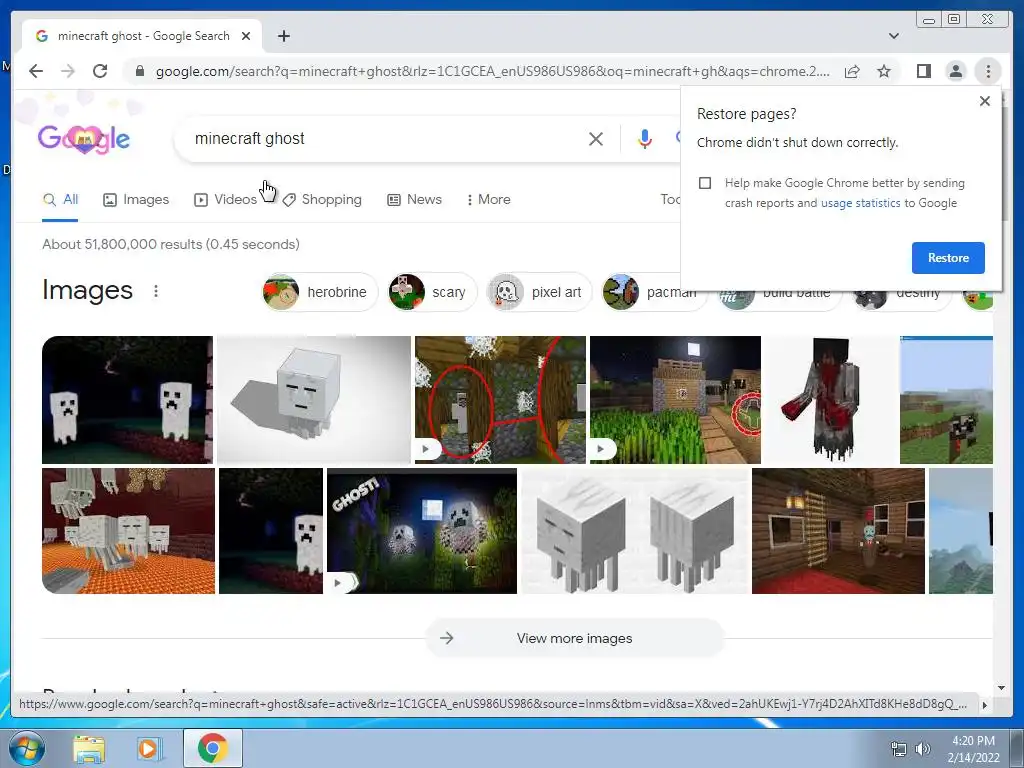Open Images section options menu
Screen dimensions: 1024x768
[155, 291]
